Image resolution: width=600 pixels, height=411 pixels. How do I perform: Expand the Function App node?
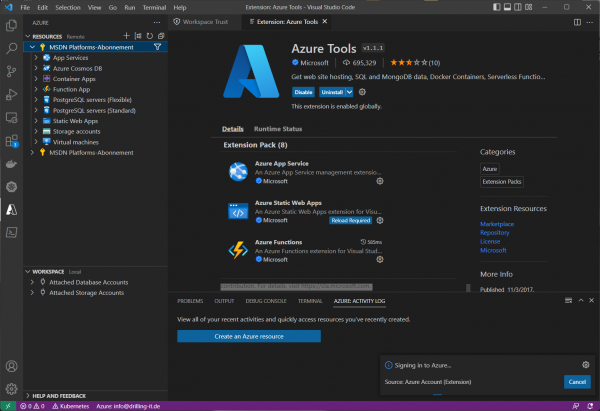pyautogui.click(x=36, y=89)
